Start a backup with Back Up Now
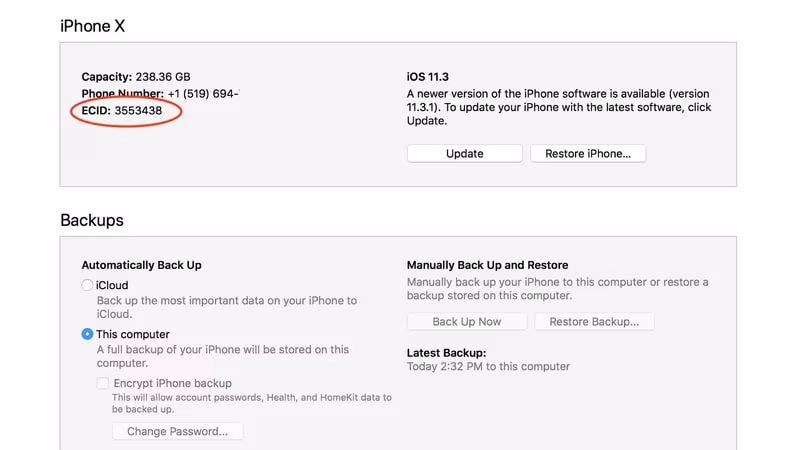 pyautogui.click(x=466, y=322)
